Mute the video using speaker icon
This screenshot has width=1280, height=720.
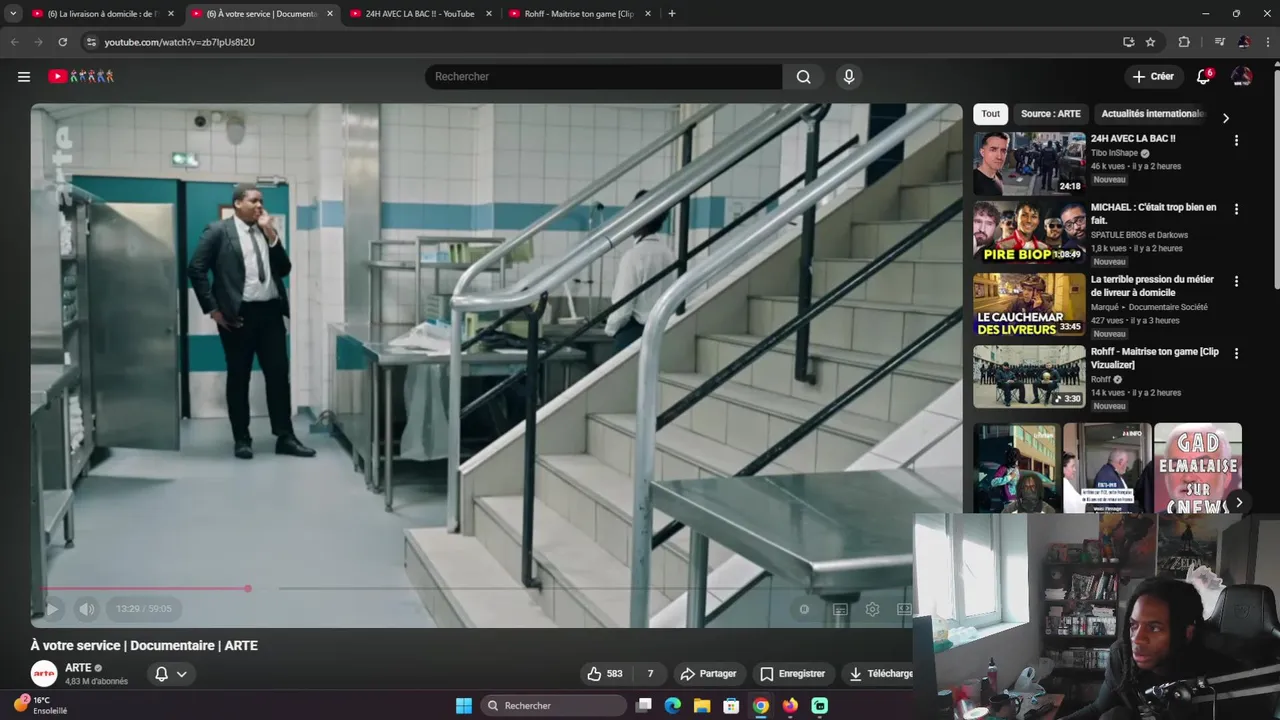[x=87, y=609]
